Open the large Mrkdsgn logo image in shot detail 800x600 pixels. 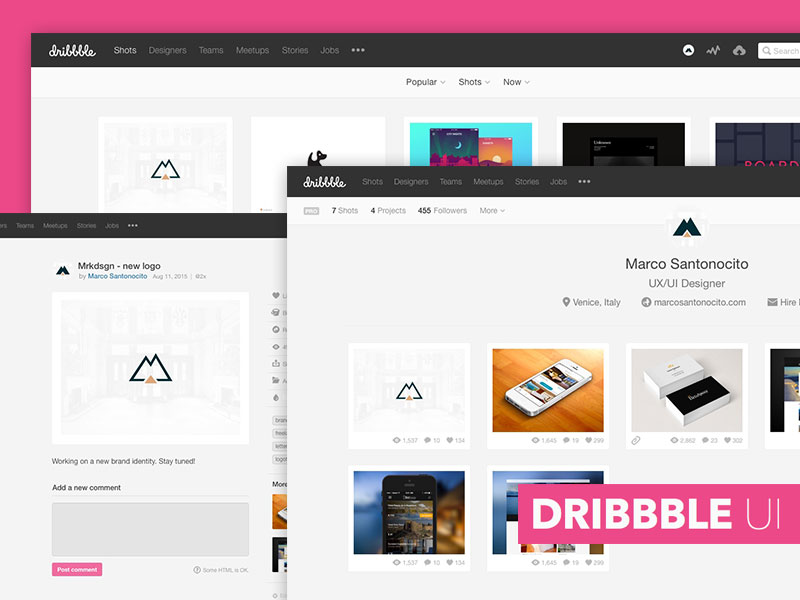pyautogui.click(x=151, y=368)
